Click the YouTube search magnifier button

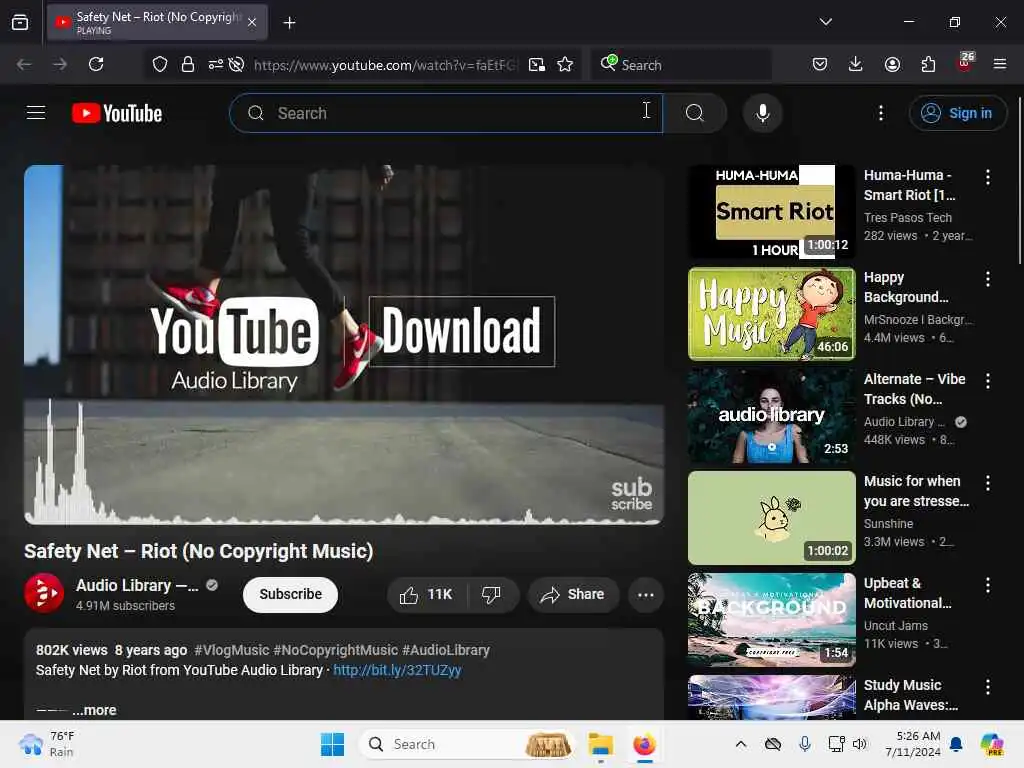point(695,113)
